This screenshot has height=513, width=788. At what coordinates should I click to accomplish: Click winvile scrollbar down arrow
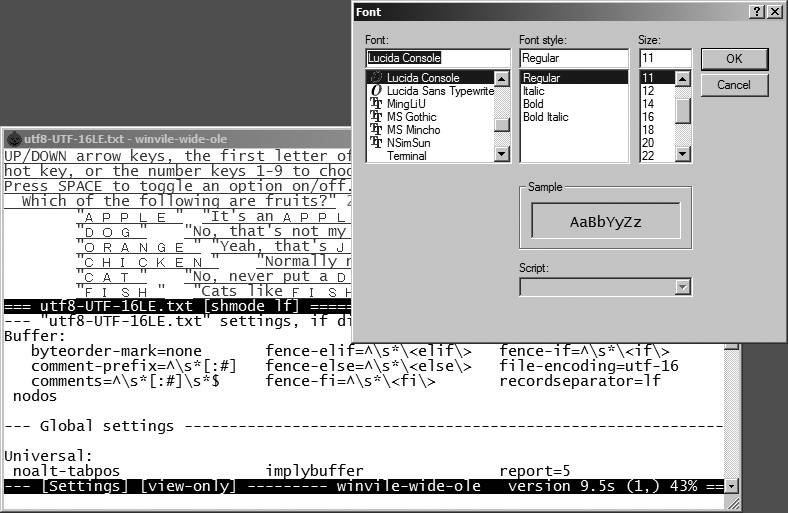click(731, 486)
